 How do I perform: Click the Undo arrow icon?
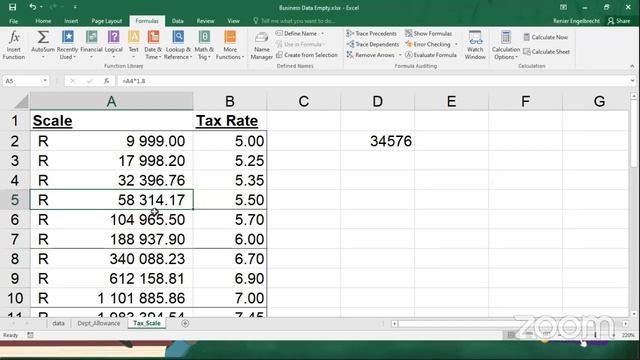click(33, 7)
